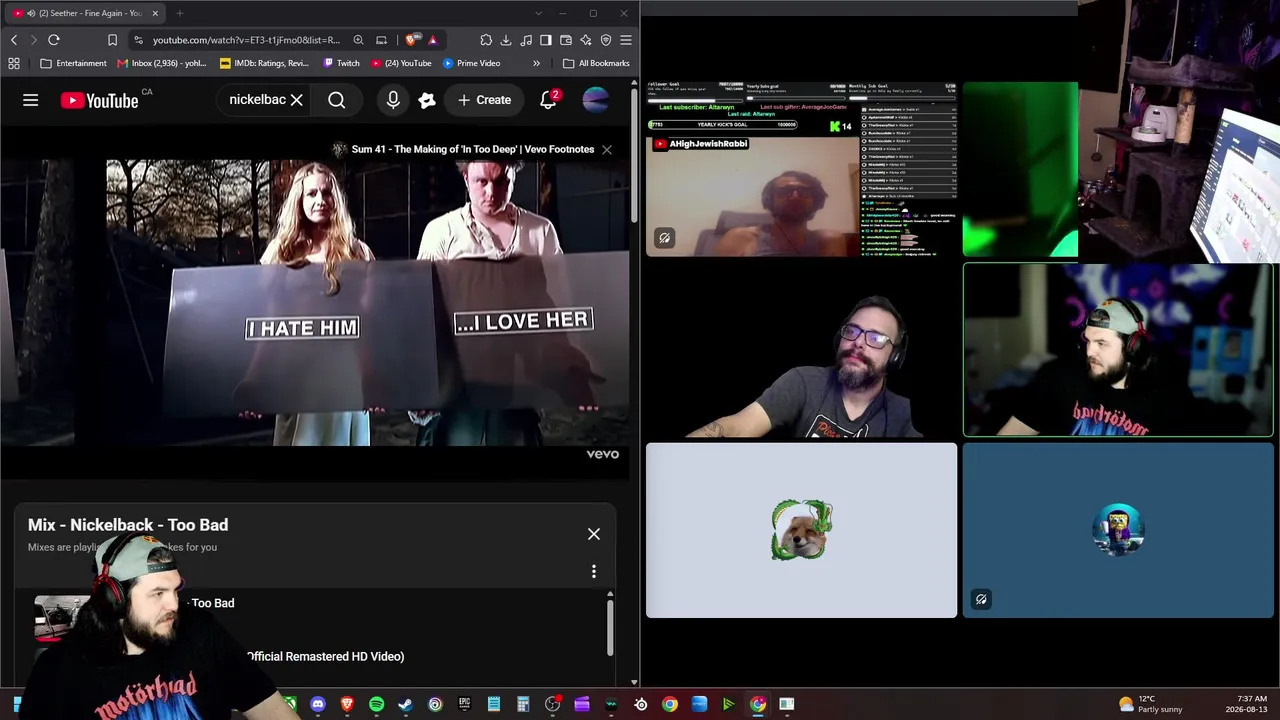Open the zoom magnifier in address bar
1280x720 pixels.
358,40
